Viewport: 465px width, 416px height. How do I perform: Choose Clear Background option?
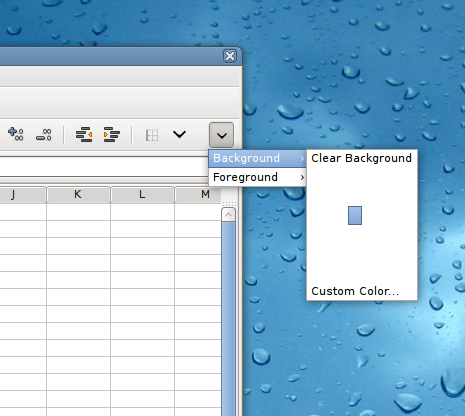(x=362, y=158)
